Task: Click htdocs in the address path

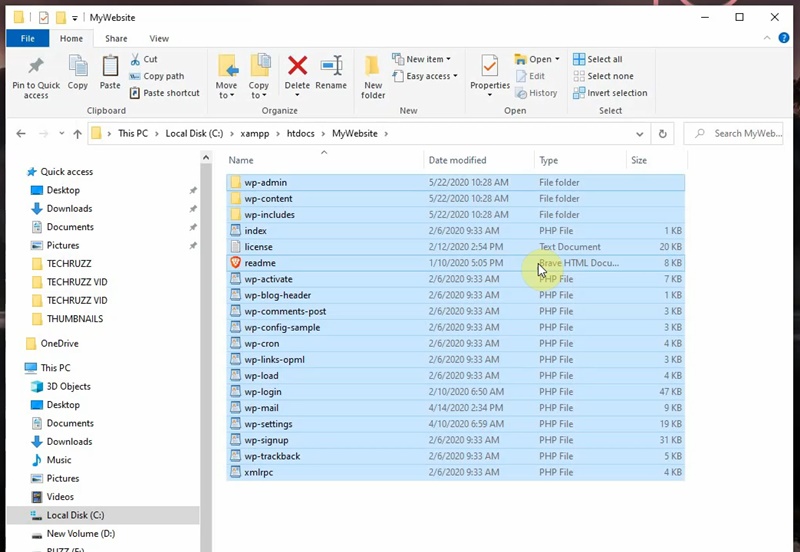Action: click(x=301, y=134)
